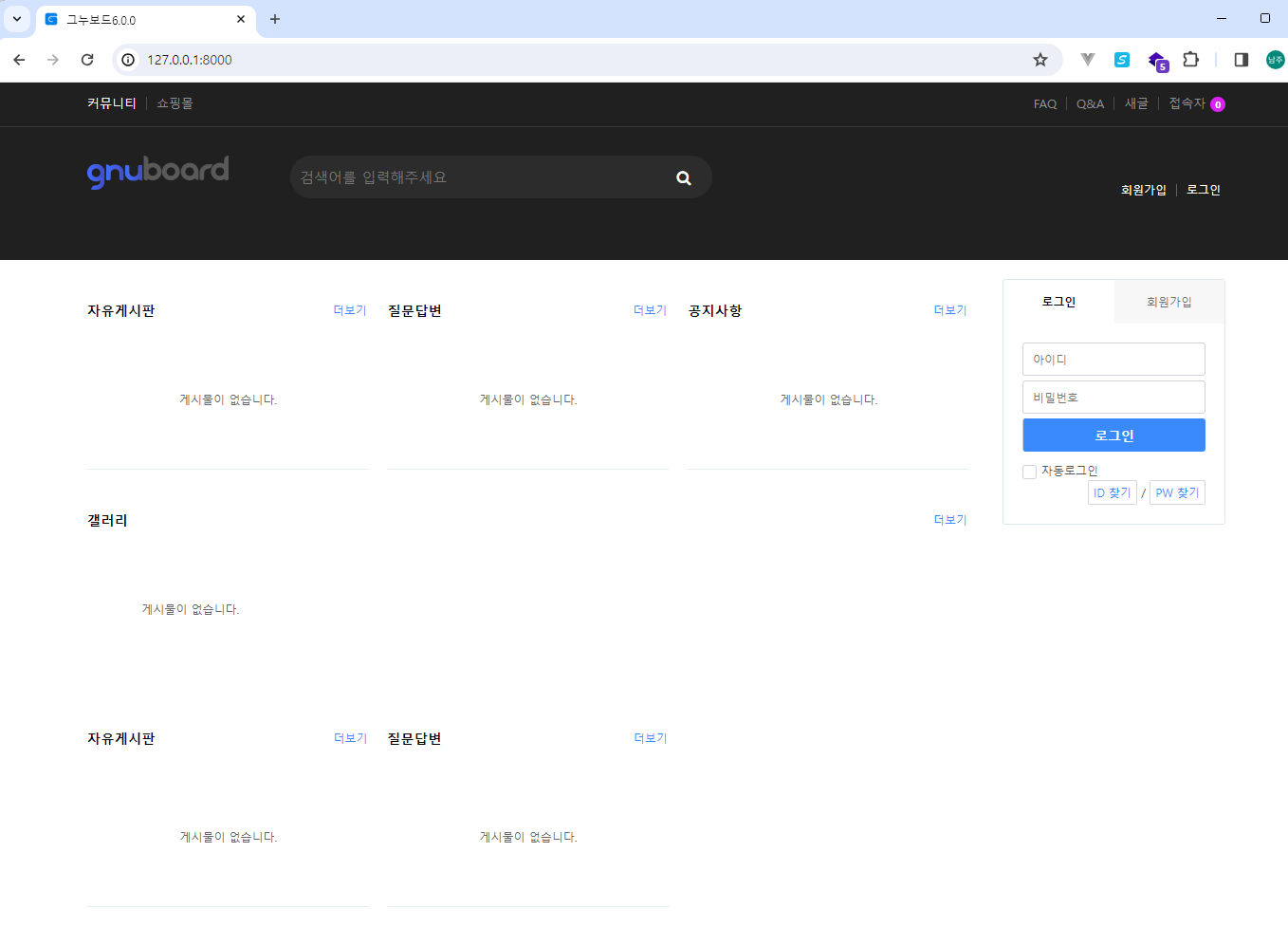Open a new browser tab
Screen dimensions: 1288x927
[x=275, y=19]
